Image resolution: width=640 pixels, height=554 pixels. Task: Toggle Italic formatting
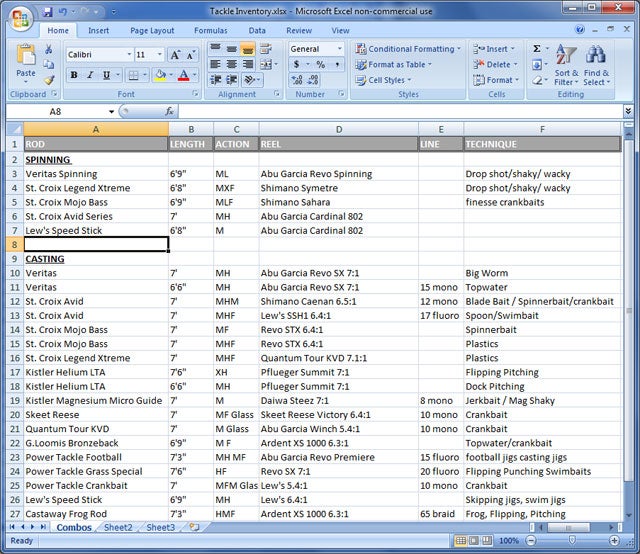point(90,75)
